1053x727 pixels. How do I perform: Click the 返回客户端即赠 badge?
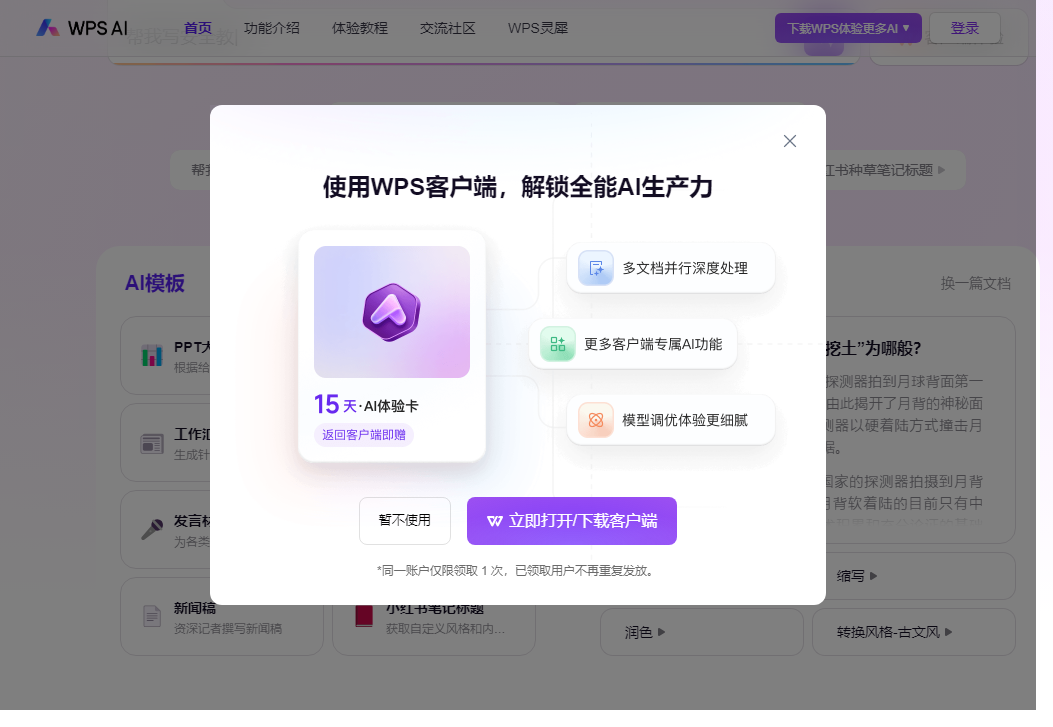click(363, 434)
